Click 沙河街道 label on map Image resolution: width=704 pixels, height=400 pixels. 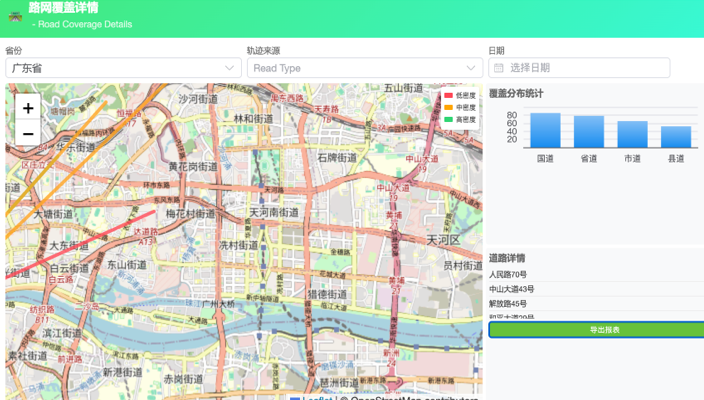point(198,99)
